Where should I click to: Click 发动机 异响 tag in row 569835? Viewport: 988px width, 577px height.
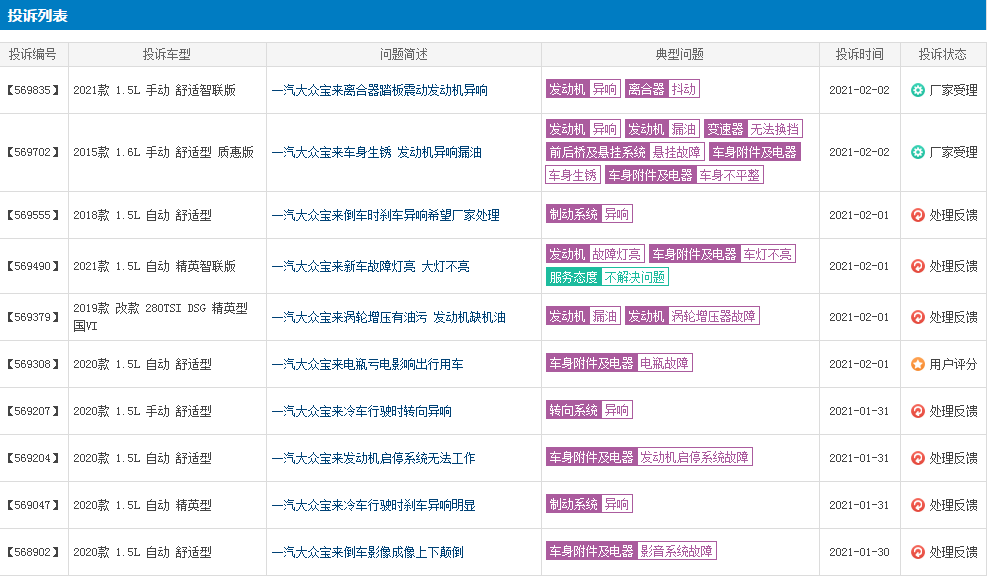583,89
